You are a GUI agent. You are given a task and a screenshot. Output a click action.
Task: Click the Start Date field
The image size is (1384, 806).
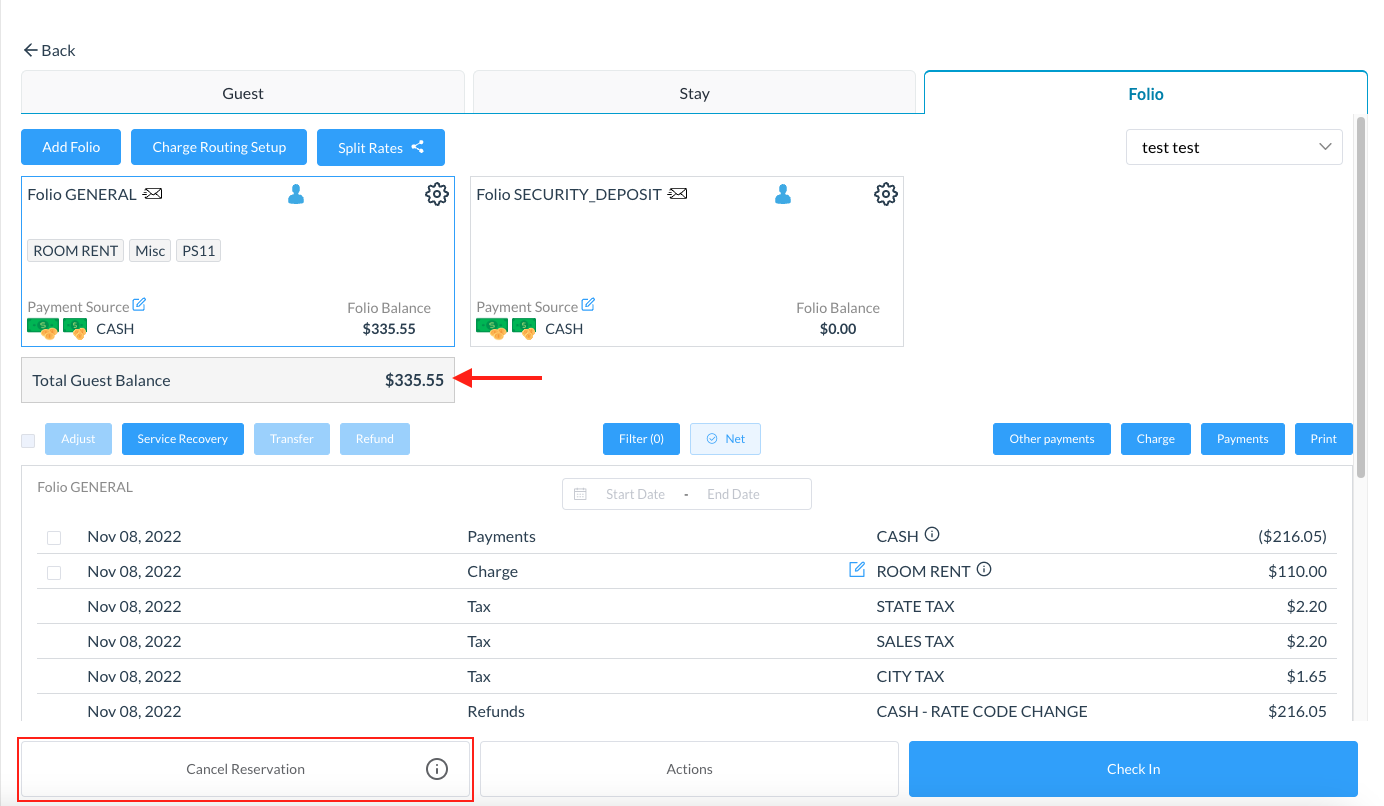[x=635, y=494]
